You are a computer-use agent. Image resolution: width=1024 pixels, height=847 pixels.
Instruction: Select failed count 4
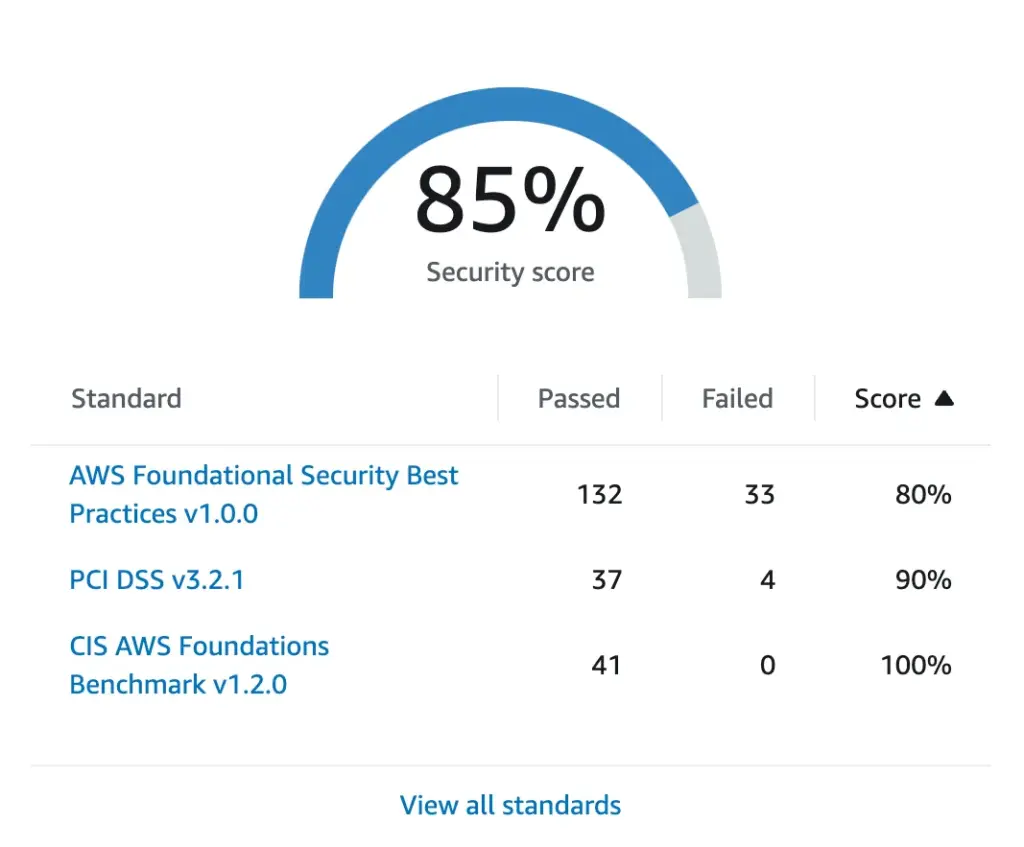767,580
